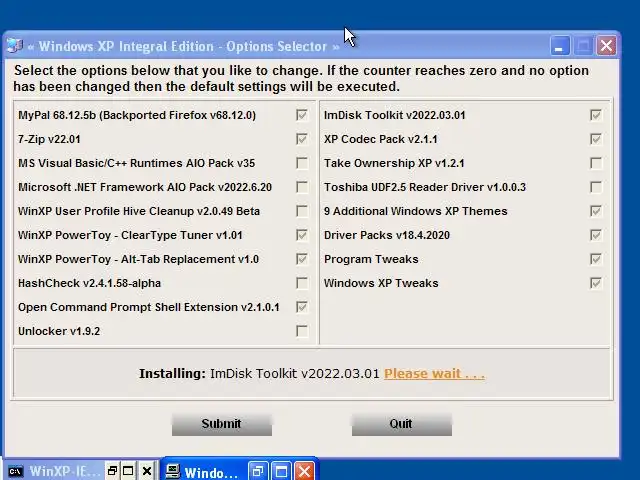Image resolution: width=640 pixels, height=480 pixels.
Task: Enable Microsoft .NET Framework AIO Pack checkbox
Action: (x=302, y=187)
